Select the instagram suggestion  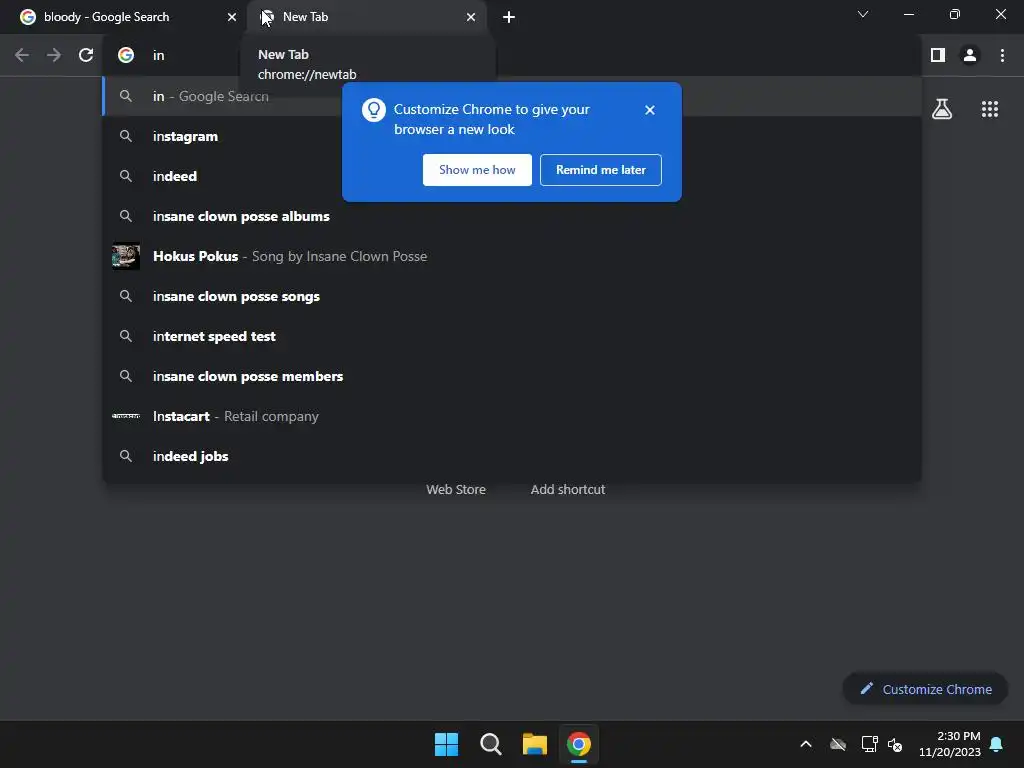[512, 136]
